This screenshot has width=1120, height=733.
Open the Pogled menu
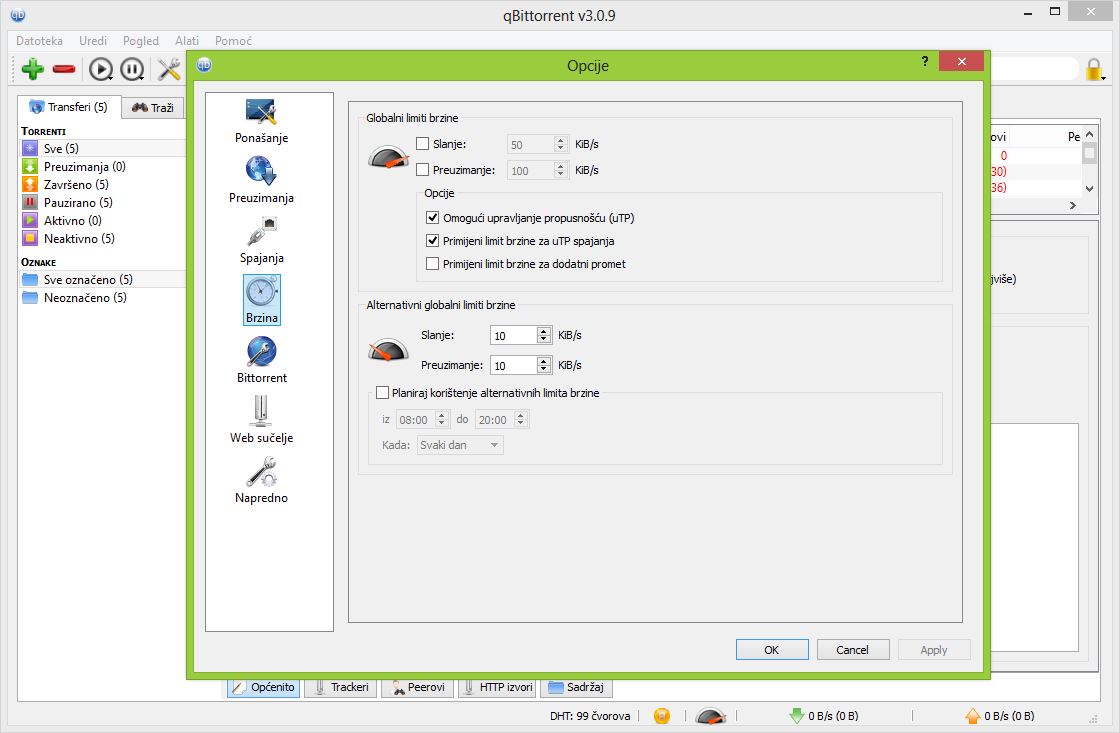[x=141, y=41]
